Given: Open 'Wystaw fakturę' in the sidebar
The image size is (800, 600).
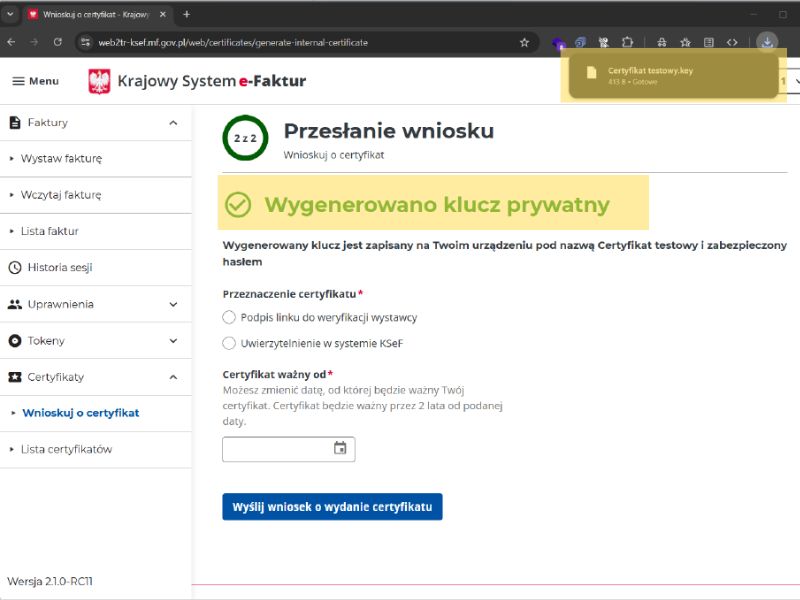Looking at the screenshot, I should [x=61, y=159].
